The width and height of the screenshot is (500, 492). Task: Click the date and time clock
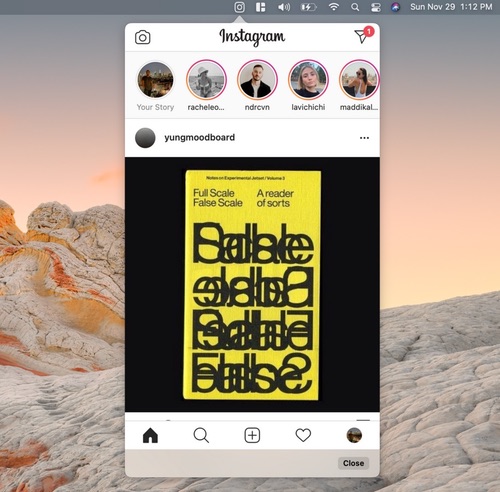point(451,7)
